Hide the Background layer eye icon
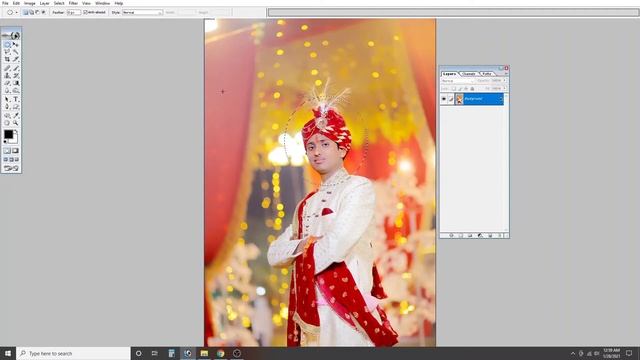The image size is (640, 360). tap(444, 99)
